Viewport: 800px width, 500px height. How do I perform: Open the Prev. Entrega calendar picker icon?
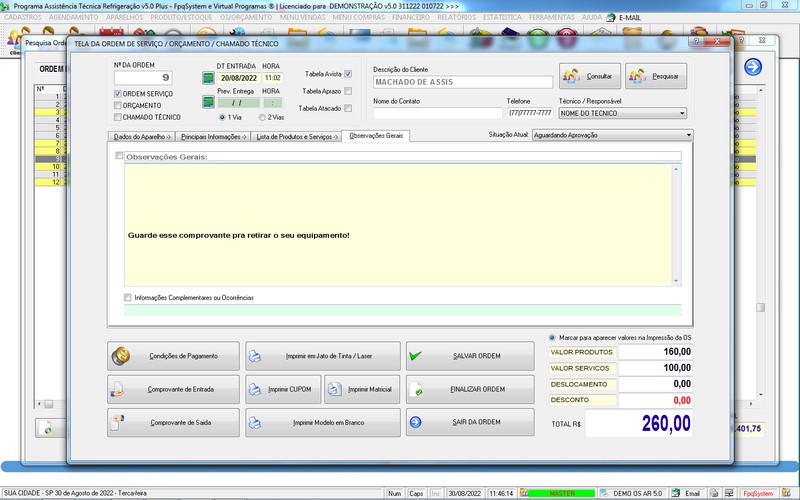208,102
